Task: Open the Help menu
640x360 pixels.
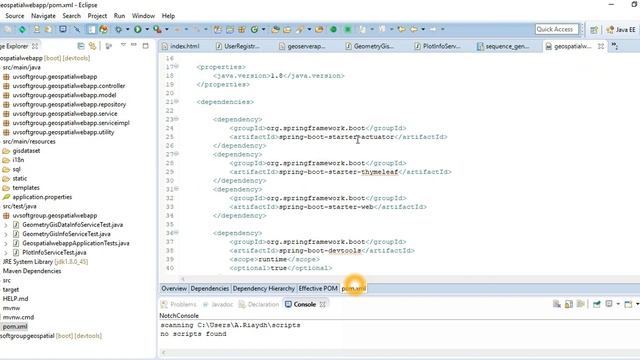Action: click(x=168, y=16)
